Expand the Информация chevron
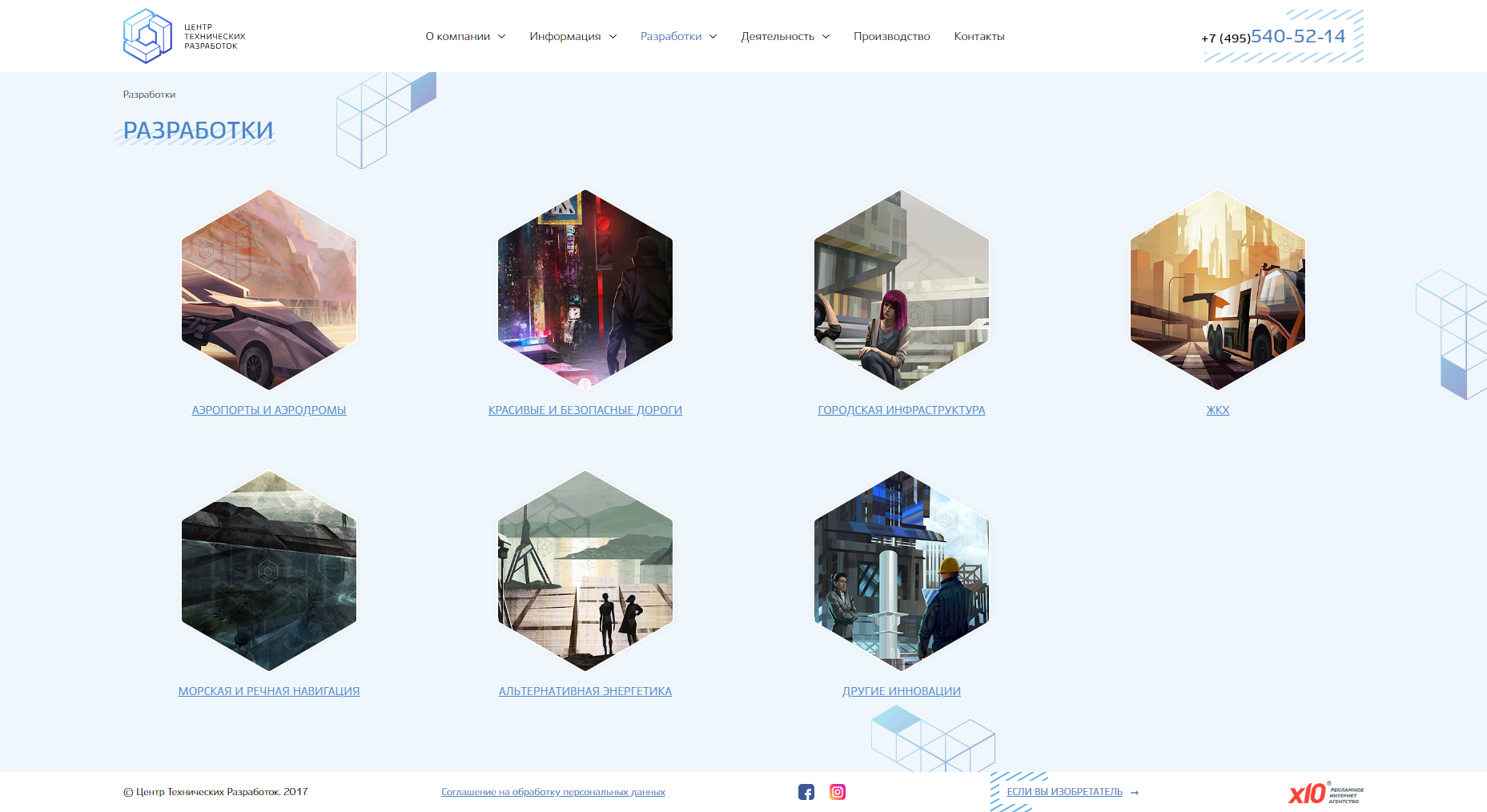Viewport: 1487px width, 812px height. 613,37
